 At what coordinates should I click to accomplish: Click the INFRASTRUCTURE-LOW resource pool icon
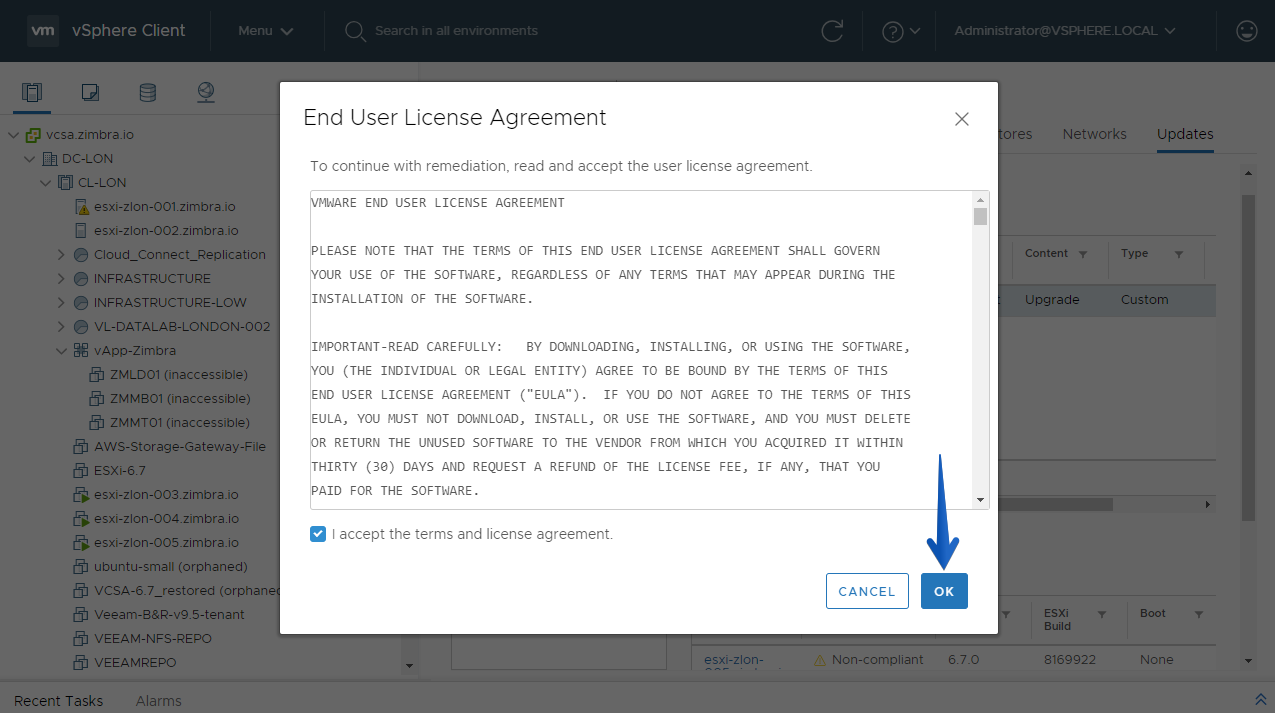pos(82,303)
